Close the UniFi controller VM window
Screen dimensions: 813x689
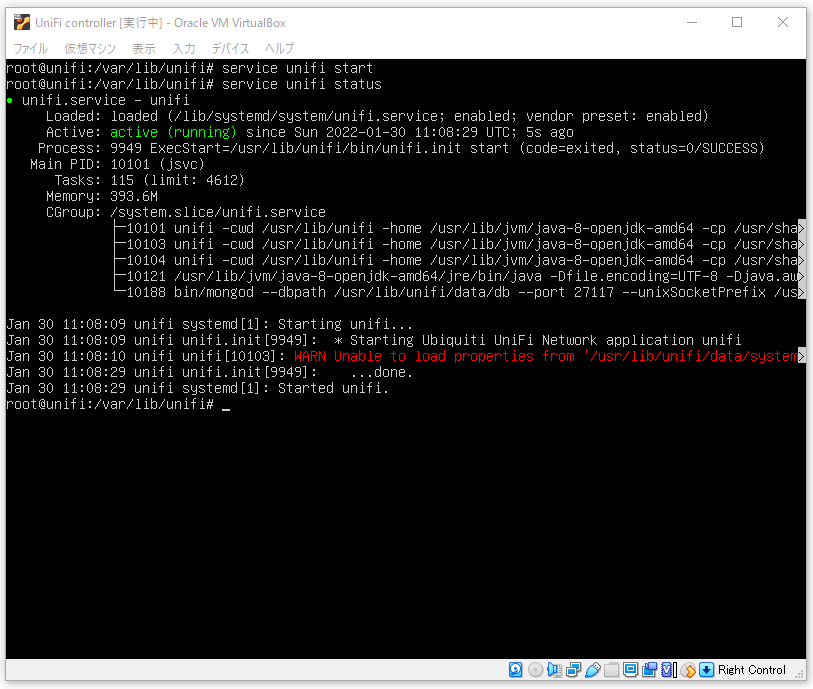pyautogui.click(x=783, y=22)
